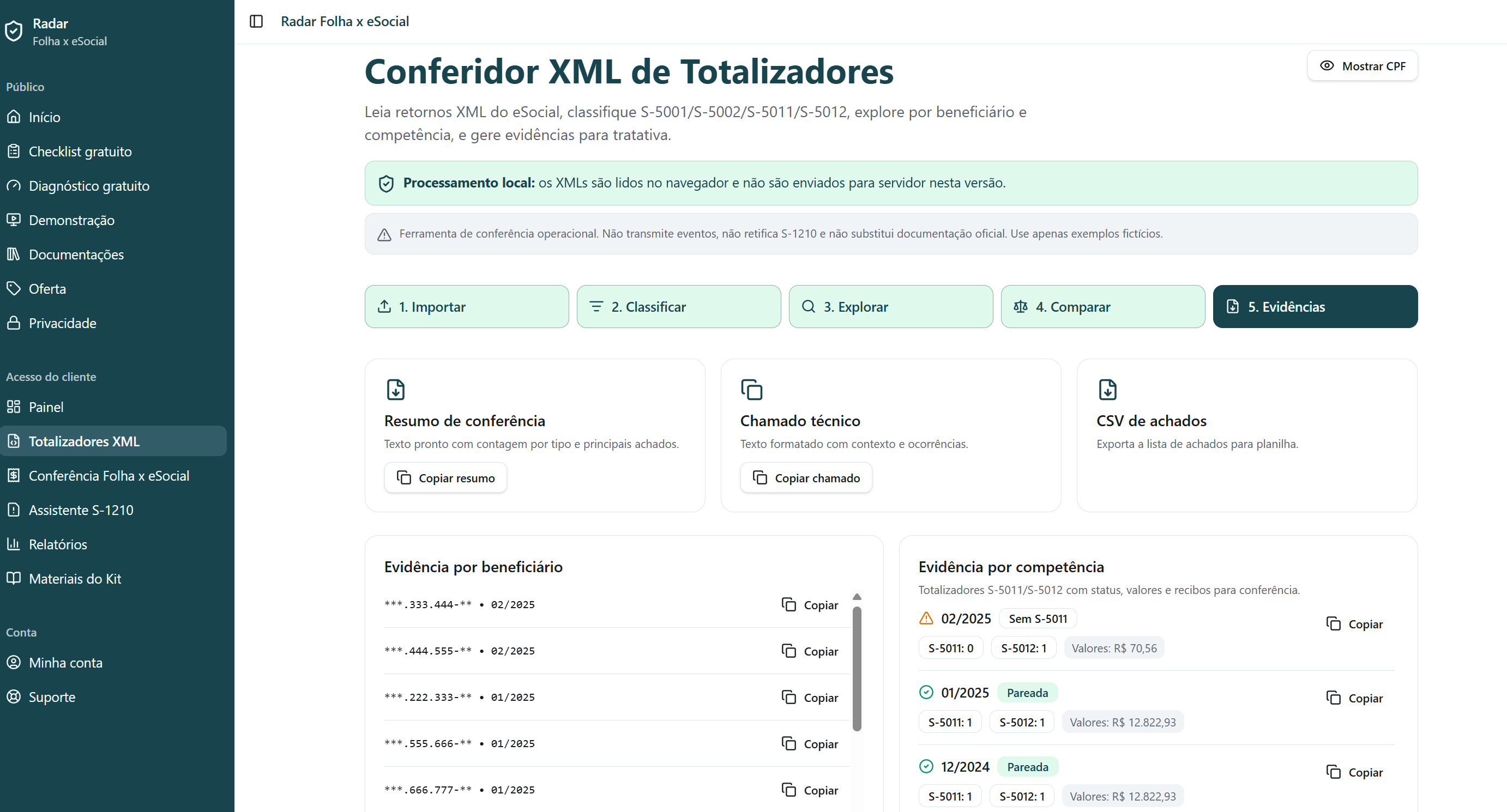
Task: Click the S-5011: 0 chip
Action: coord(951,649)
